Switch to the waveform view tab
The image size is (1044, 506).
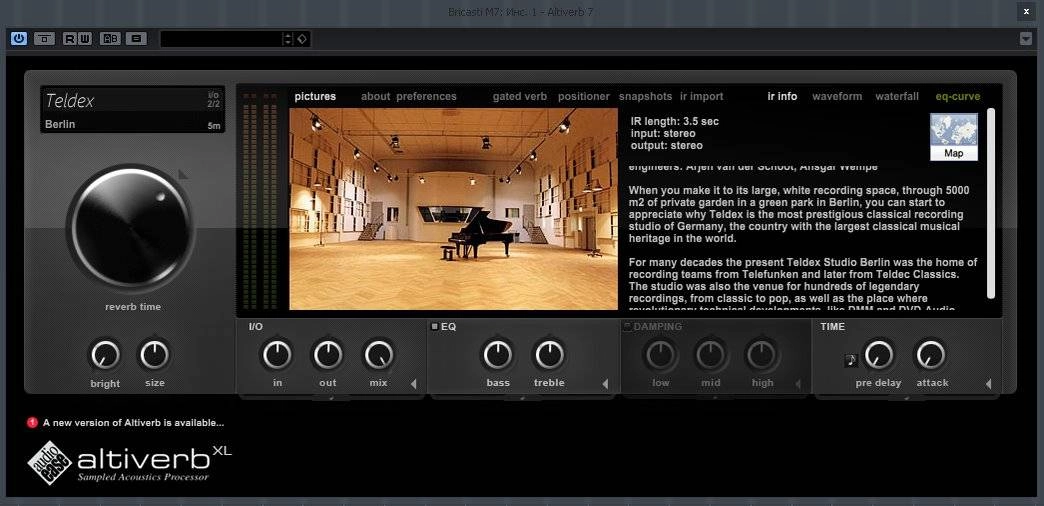(x=837, y=97)
